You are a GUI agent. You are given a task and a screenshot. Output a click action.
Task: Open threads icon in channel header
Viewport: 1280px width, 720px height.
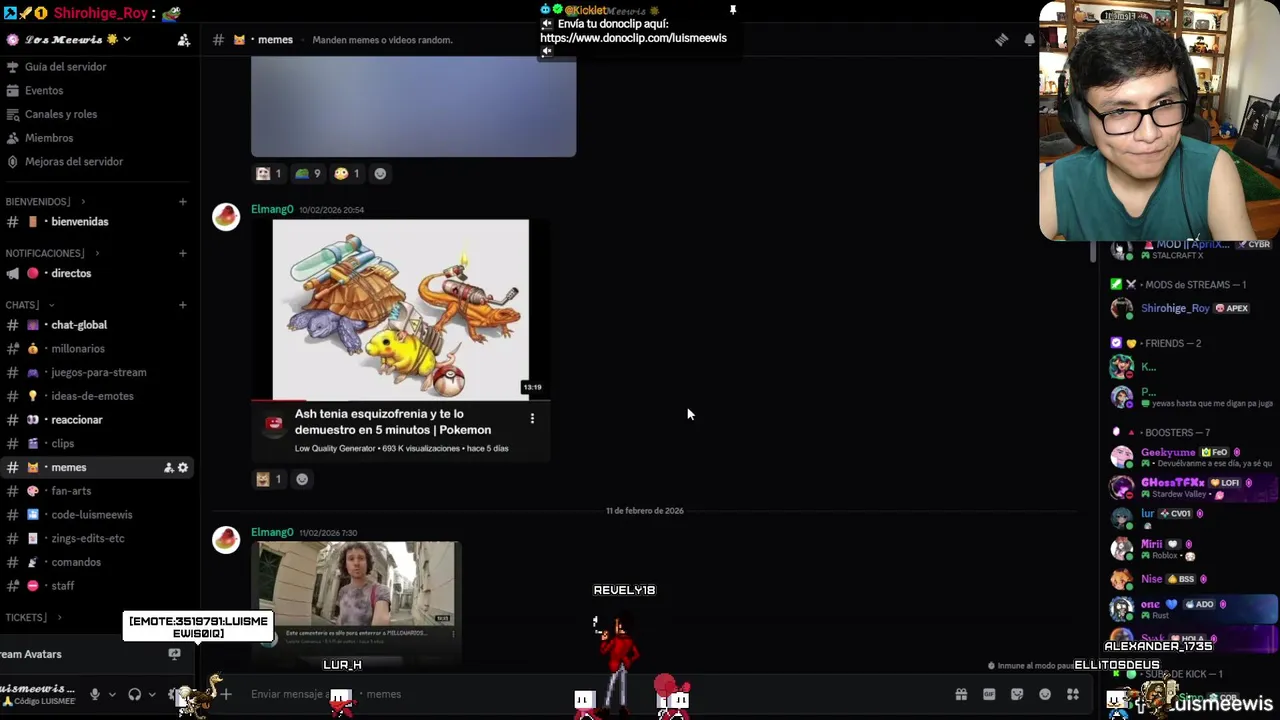click(x=1001, y=40)
